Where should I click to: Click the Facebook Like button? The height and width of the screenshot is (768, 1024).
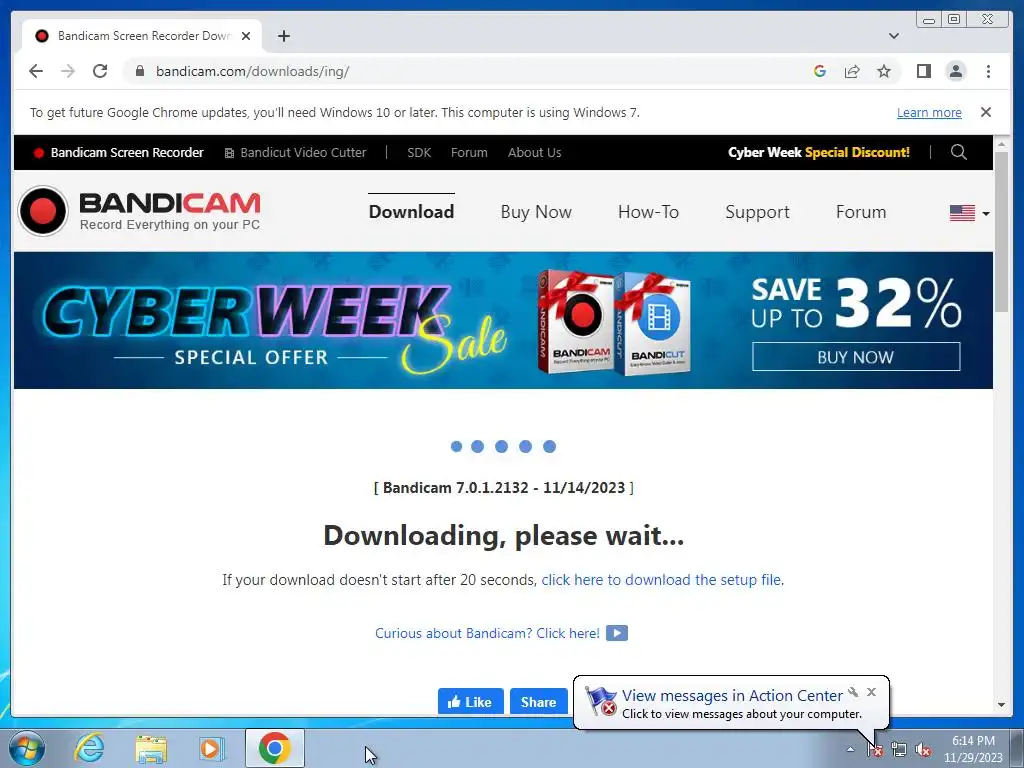pyautogui.click(x=470, y=701)
